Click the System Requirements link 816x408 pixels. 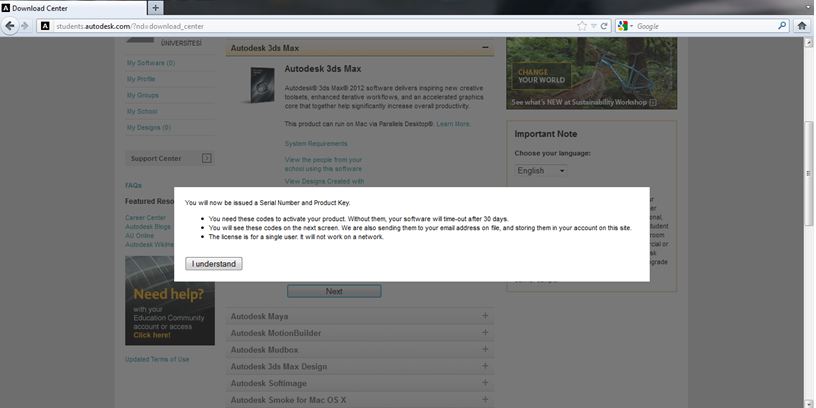click(x=316, y=144)
